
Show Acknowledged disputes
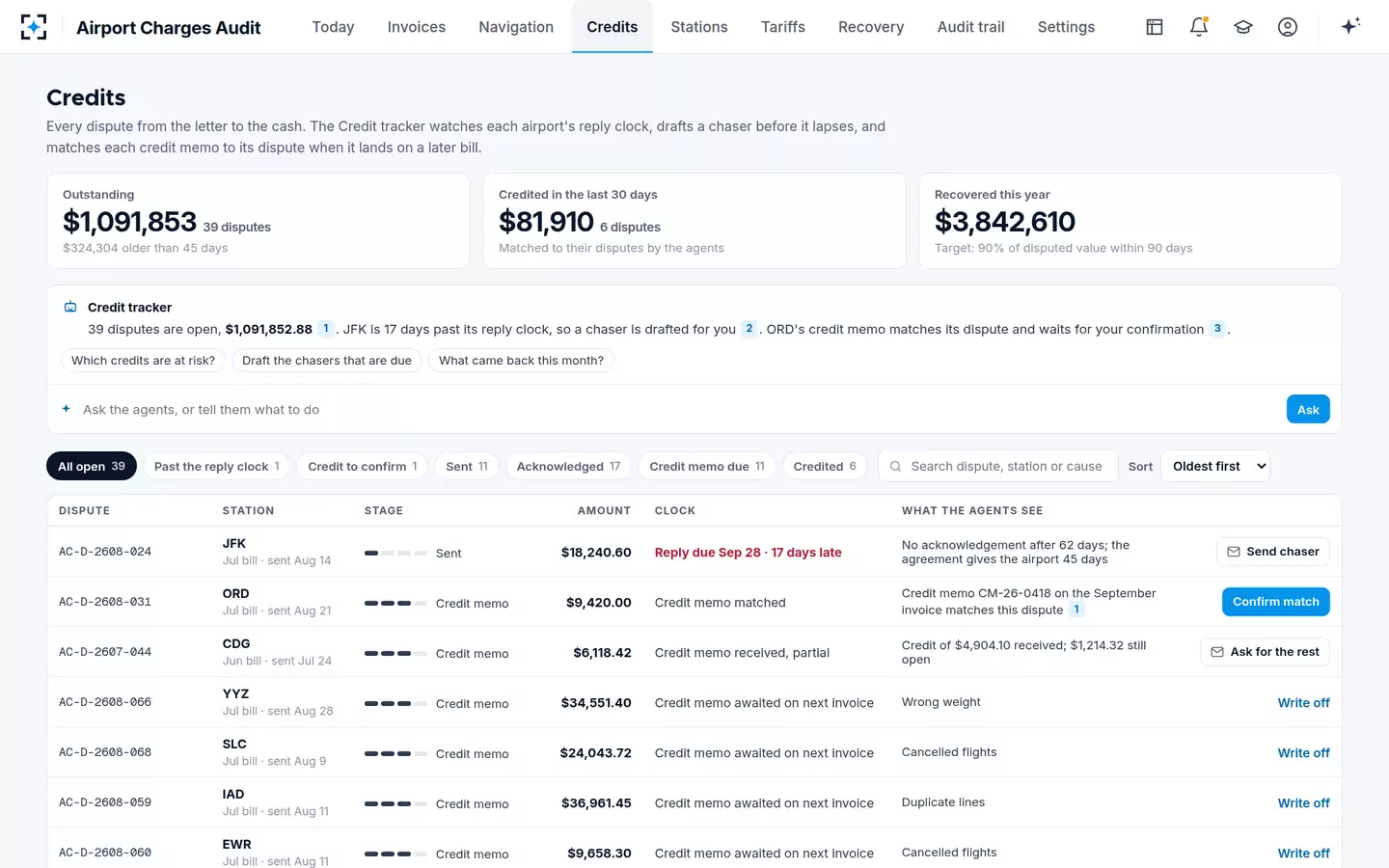pos(569,466)
